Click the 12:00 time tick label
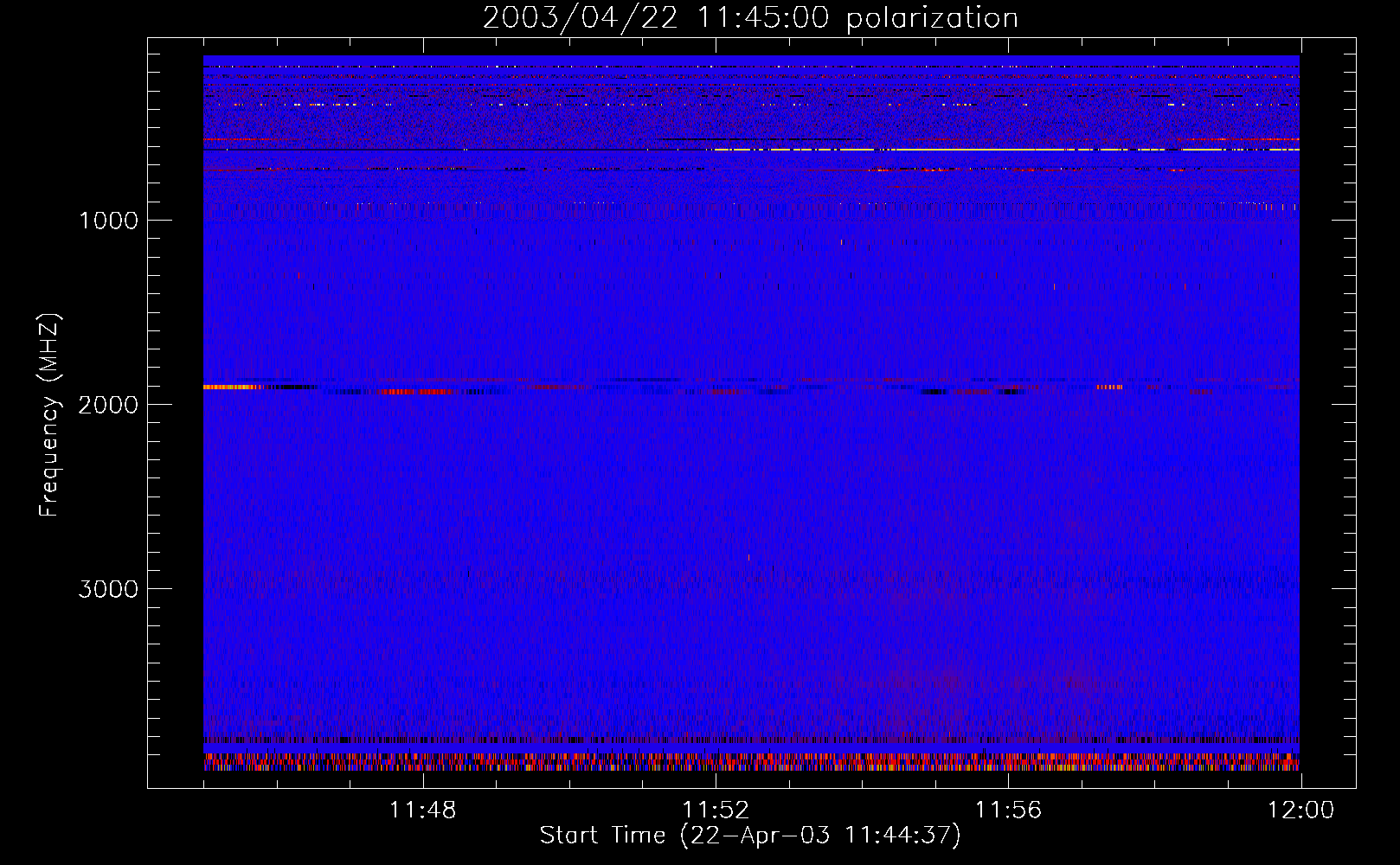The width and height of the screenshot is (1400, 865). click(x=1300, y=811)
